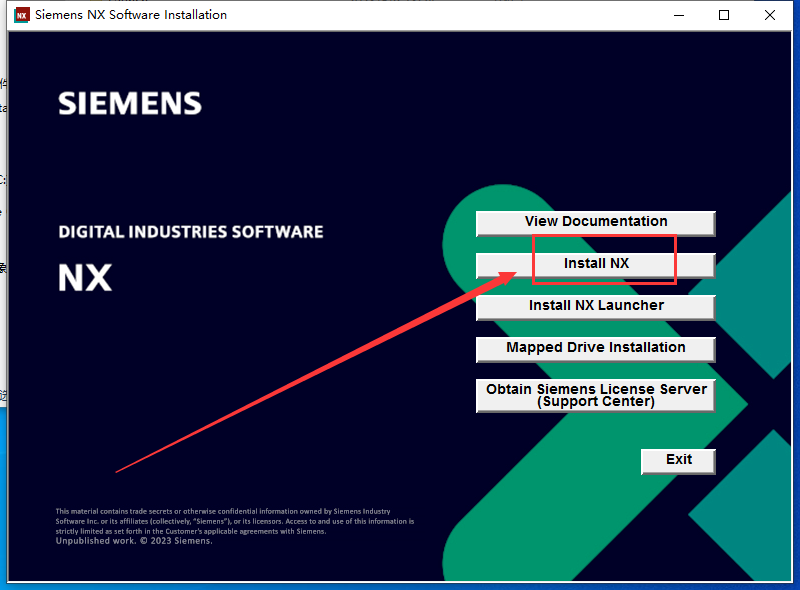Image resolution: width=800 pixels, height=590 pixels.
Task: Click the NX application icon in title bar
Action: click(x=20, y=15)
